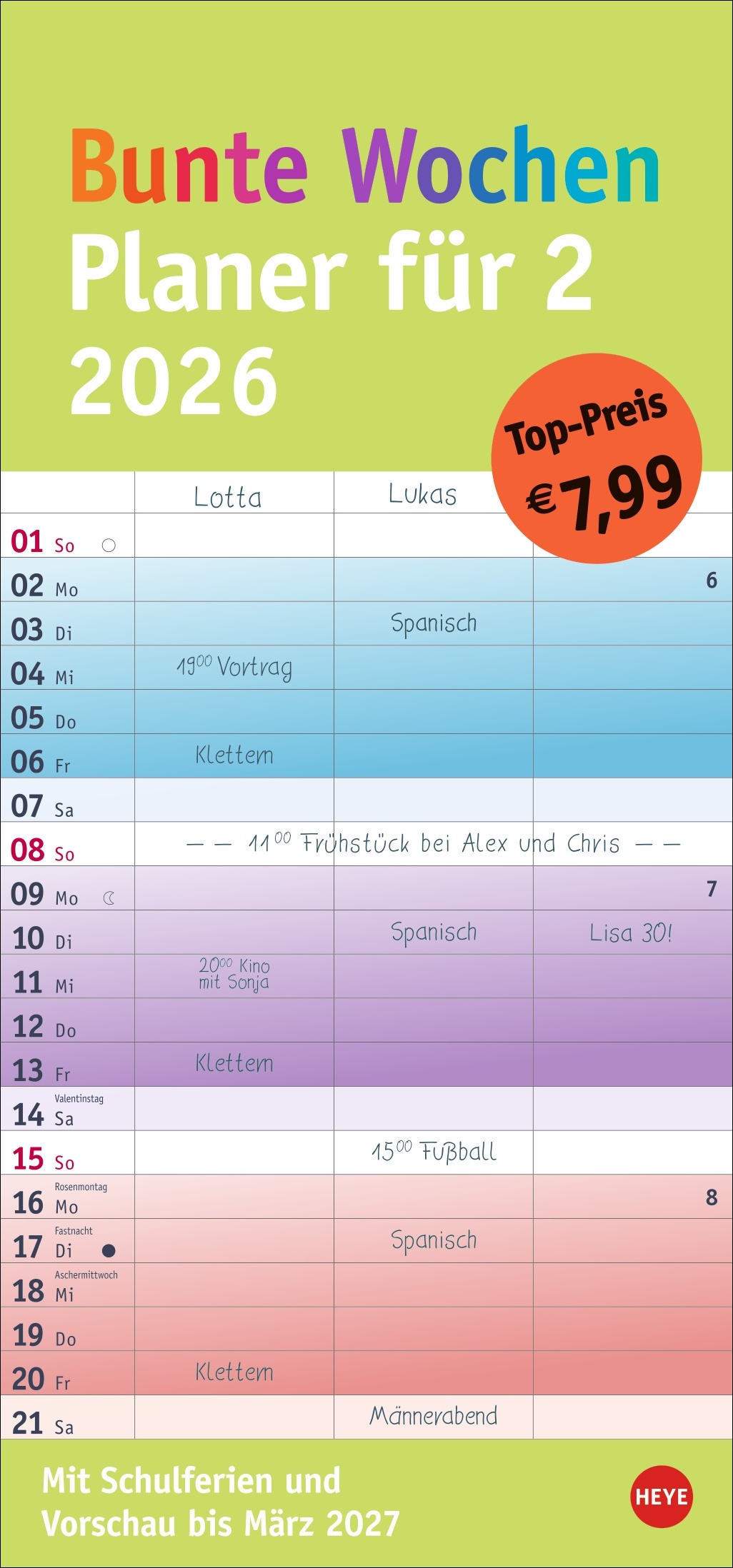Click the Frühstück bei Alex und Chris entry

[x=433, y=843]
